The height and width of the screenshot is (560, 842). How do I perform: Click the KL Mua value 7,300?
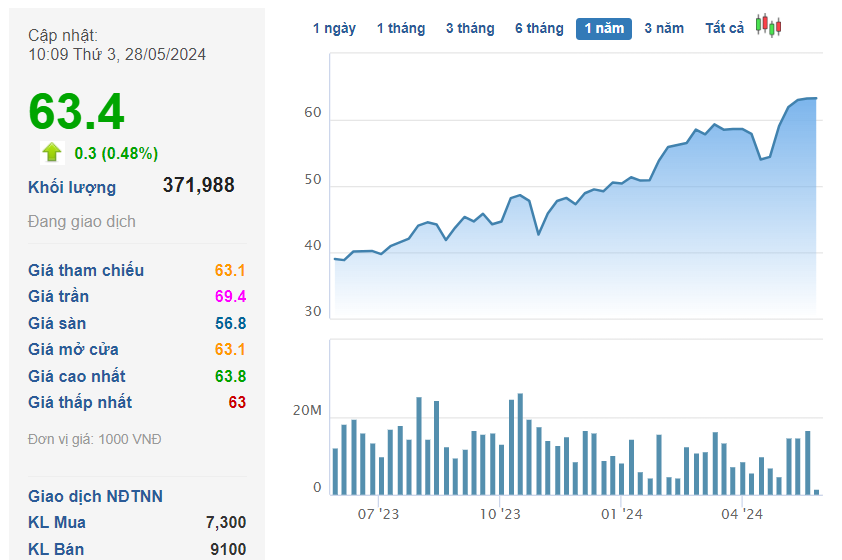point(226,522)
